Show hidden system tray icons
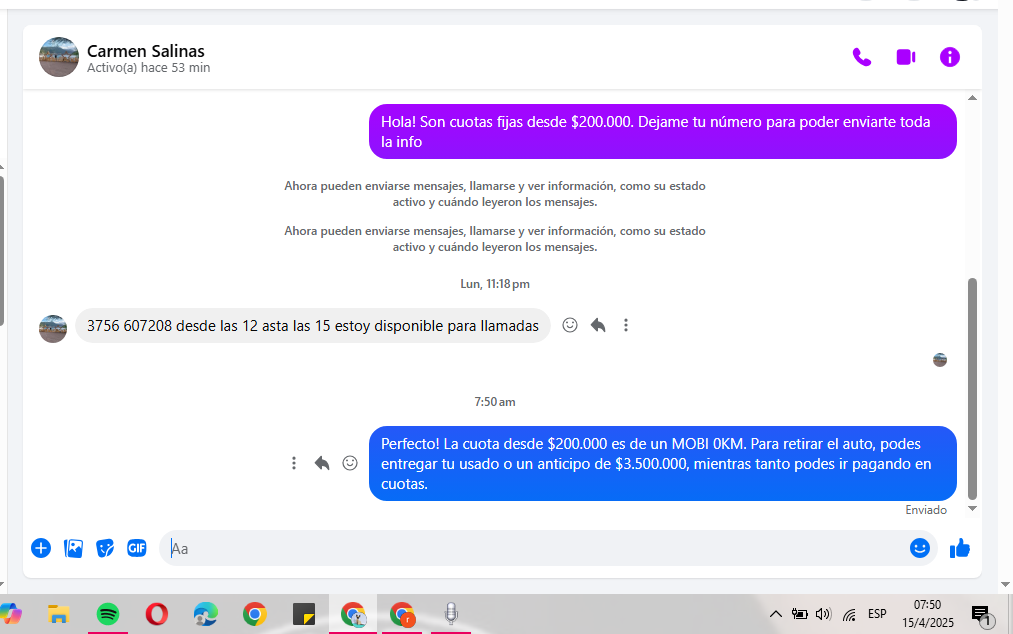This screenshot has height=634, width=1013. pyautogui.click(x=775, y=614)
